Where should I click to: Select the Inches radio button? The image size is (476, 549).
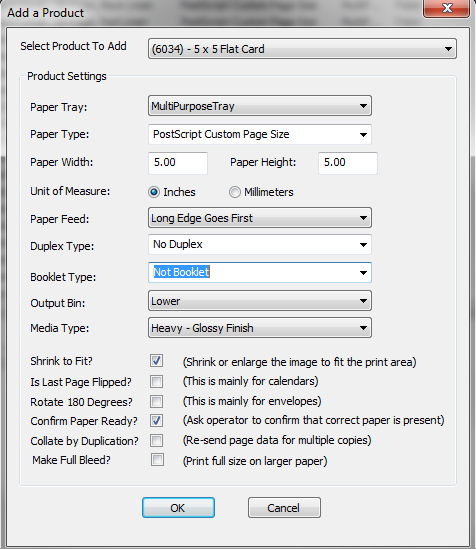(154, 192)
